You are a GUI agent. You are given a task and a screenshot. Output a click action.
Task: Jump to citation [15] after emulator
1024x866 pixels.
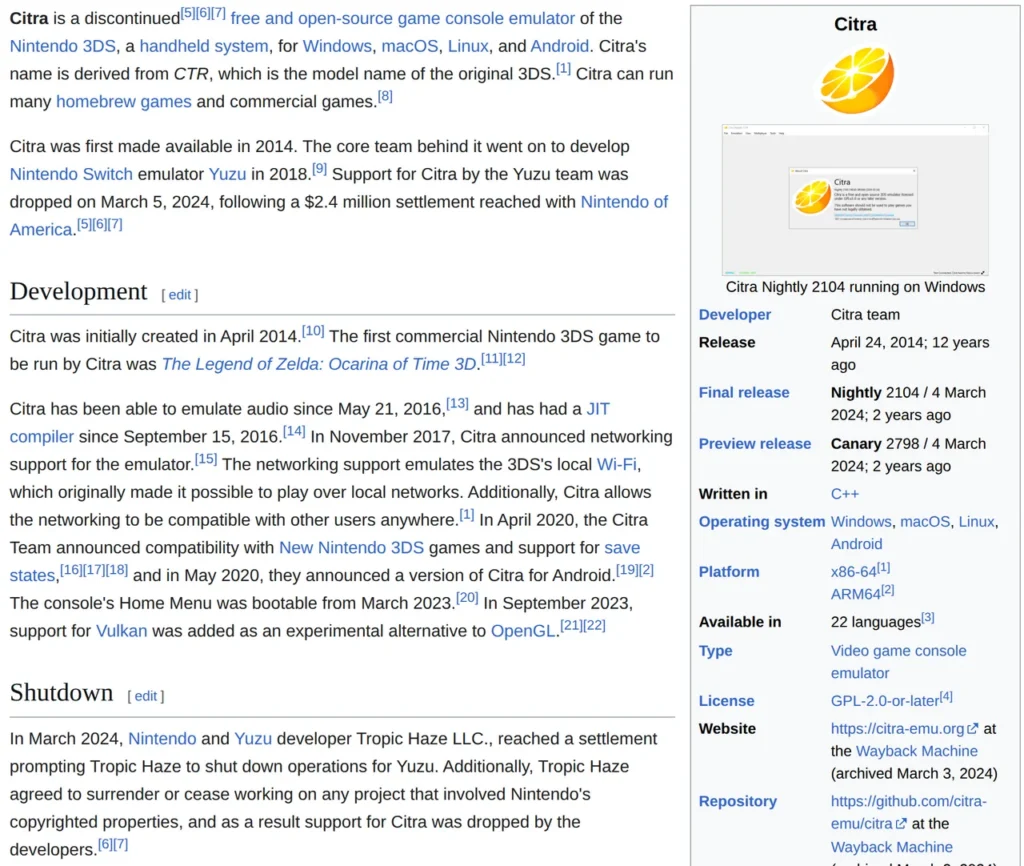coord(206,459)
